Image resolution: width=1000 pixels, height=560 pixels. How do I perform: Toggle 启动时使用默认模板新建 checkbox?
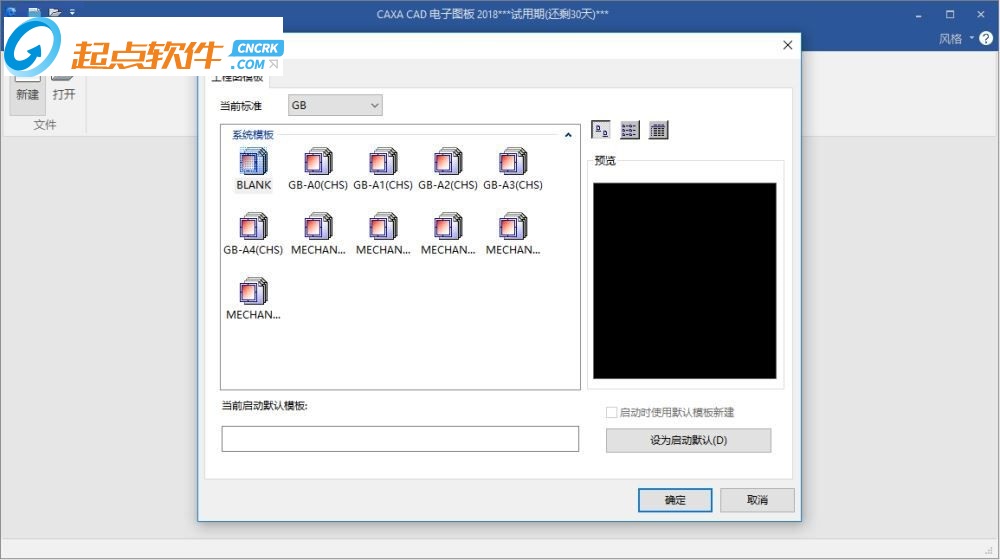click(x=611, y=413)
